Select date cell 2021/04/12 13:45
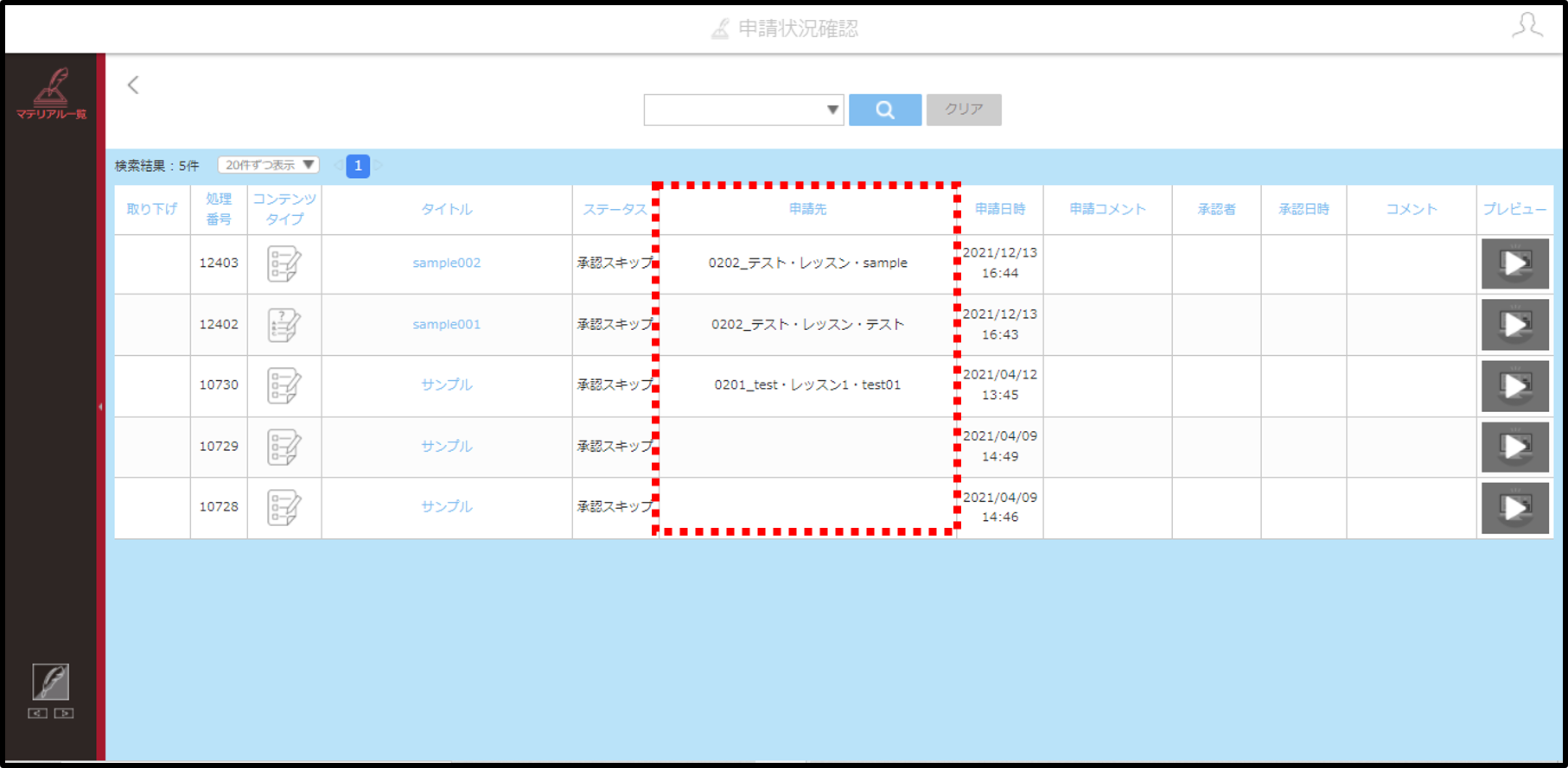Viewport: 1568px width, 768px height. [1000, 384]
